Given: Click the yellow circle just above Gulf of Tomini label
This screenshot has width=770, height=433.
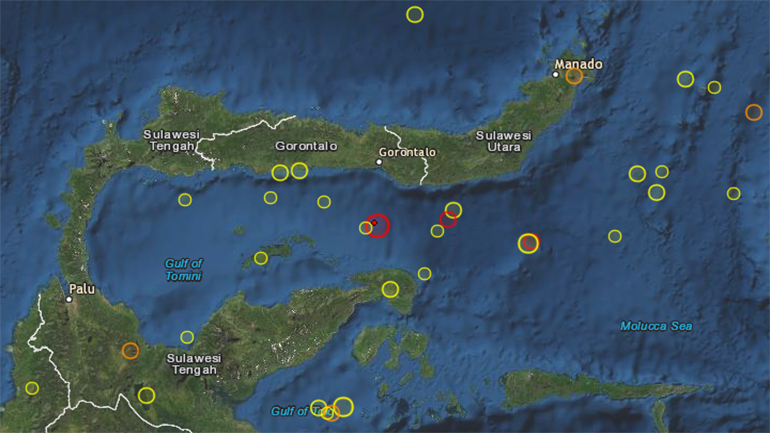Looking at the screenshot, I should pos(185,200).
